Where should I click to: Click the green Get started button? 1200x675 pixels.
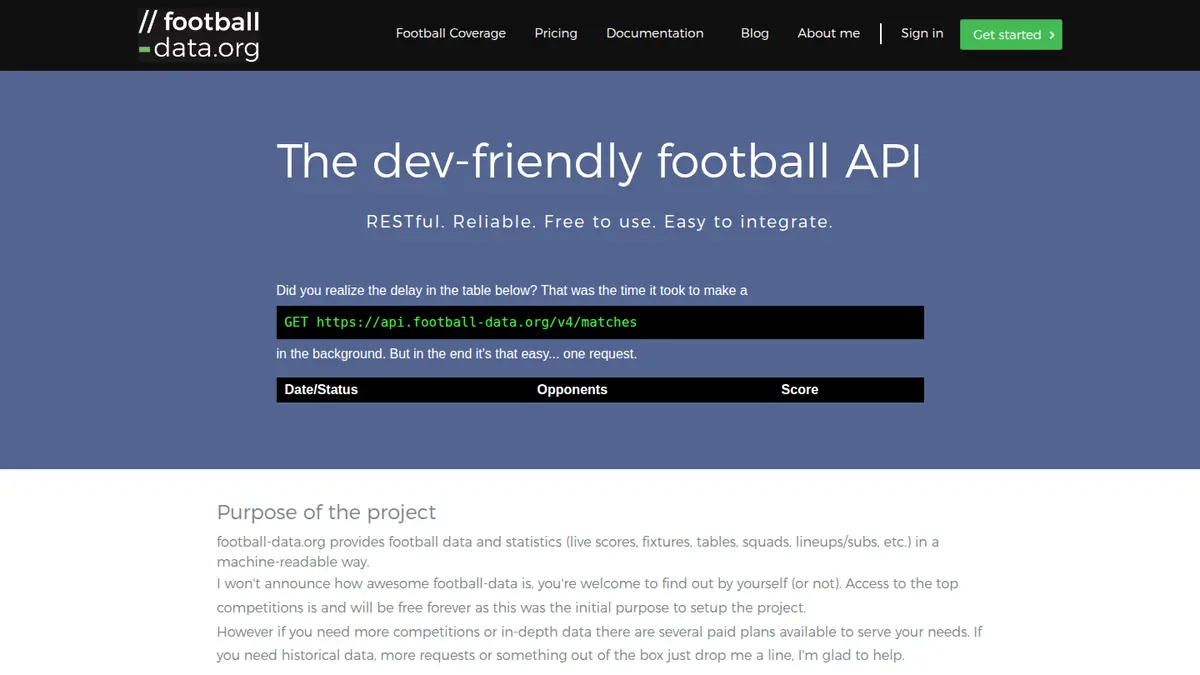1011,34
